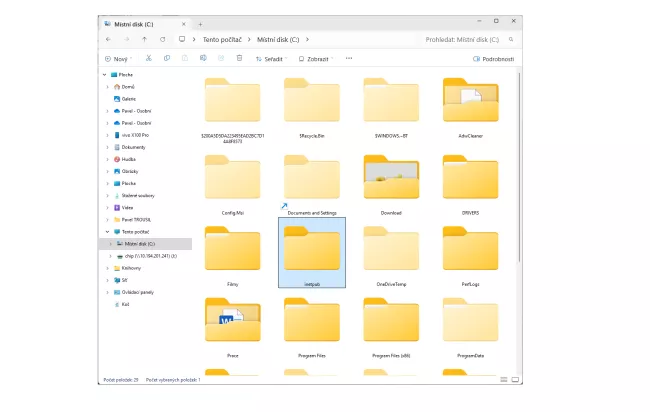Click the Rename icon in toolbar
This screenshot has width=650, height=412.
[x=203, y=58]
